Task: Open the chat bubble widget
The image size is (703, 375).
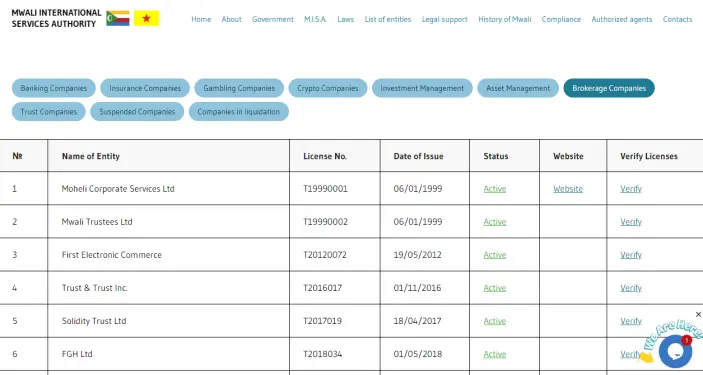Action: click(x=675, y=351)
